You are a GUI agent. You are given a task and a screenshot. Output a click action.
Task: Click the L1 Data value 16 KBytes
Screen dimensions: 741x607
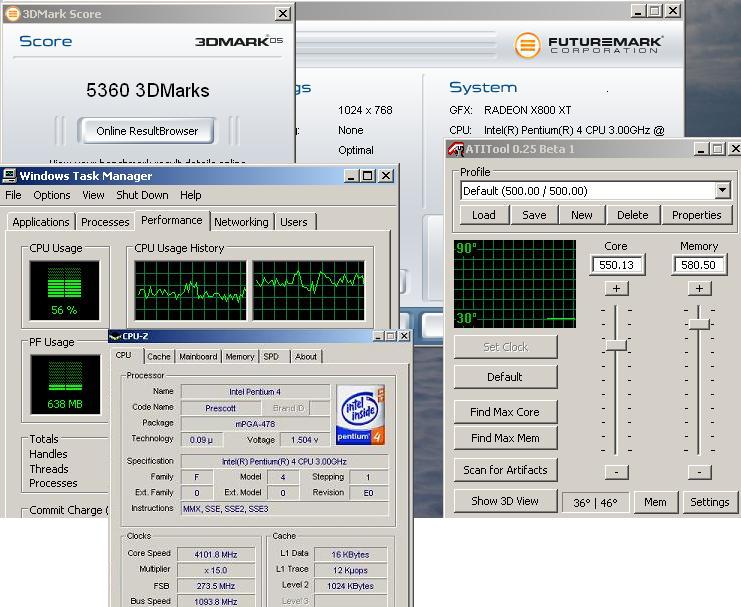coord(350,554)
